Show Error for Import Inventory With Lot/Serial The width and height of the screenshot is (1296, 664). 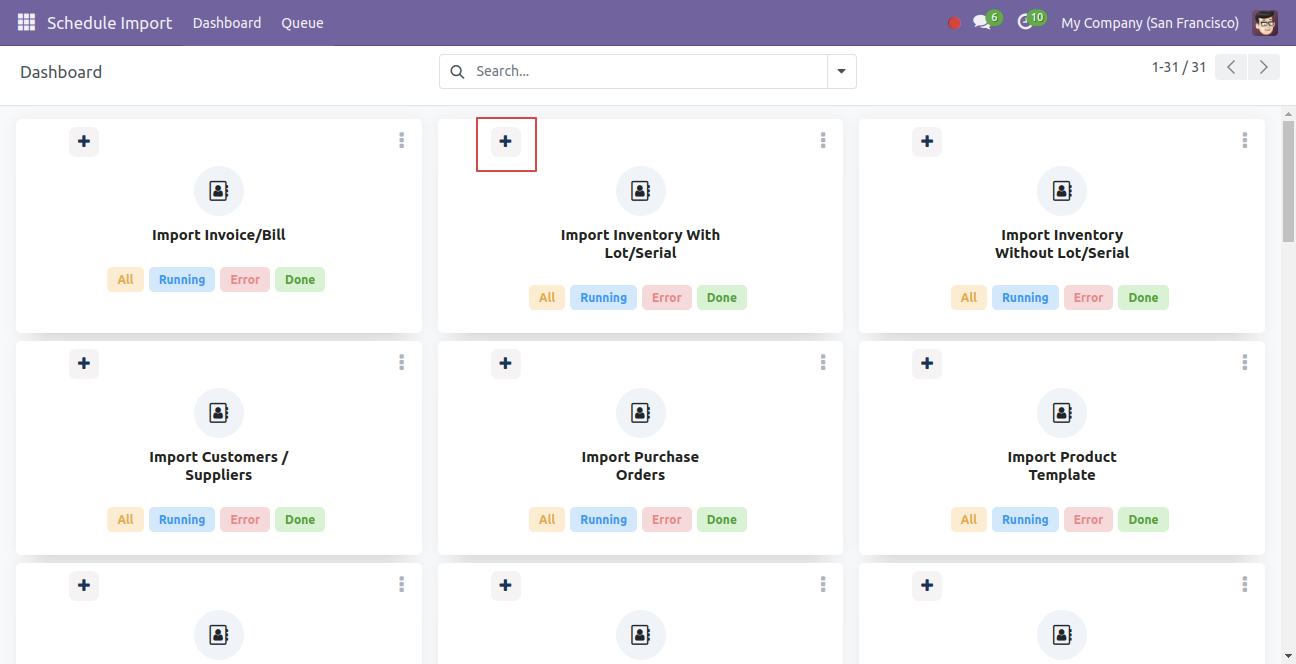click(667, 298)
